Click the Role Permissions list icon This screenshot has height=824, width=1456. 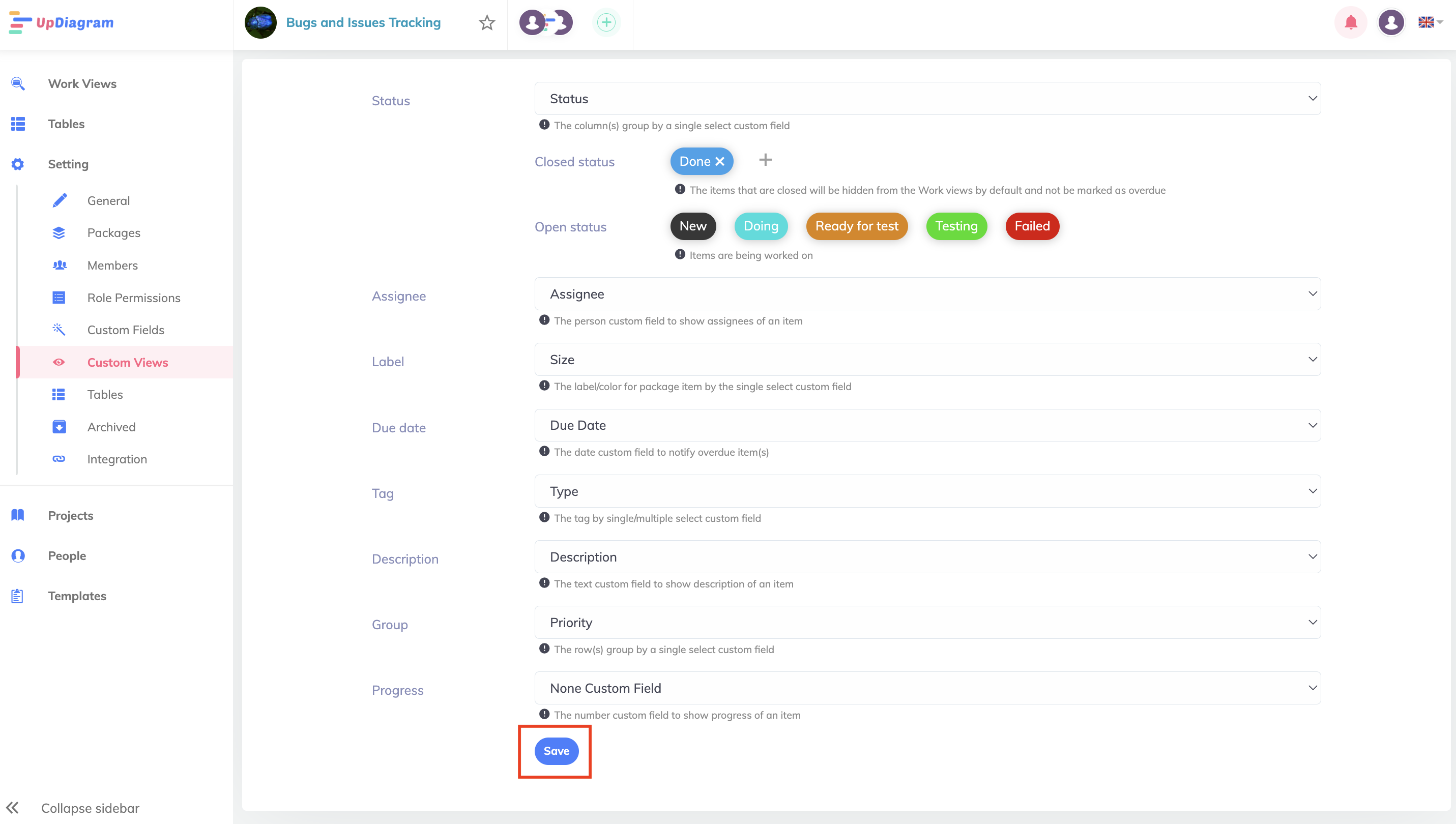pyautogui.click(x=59, y=298)
